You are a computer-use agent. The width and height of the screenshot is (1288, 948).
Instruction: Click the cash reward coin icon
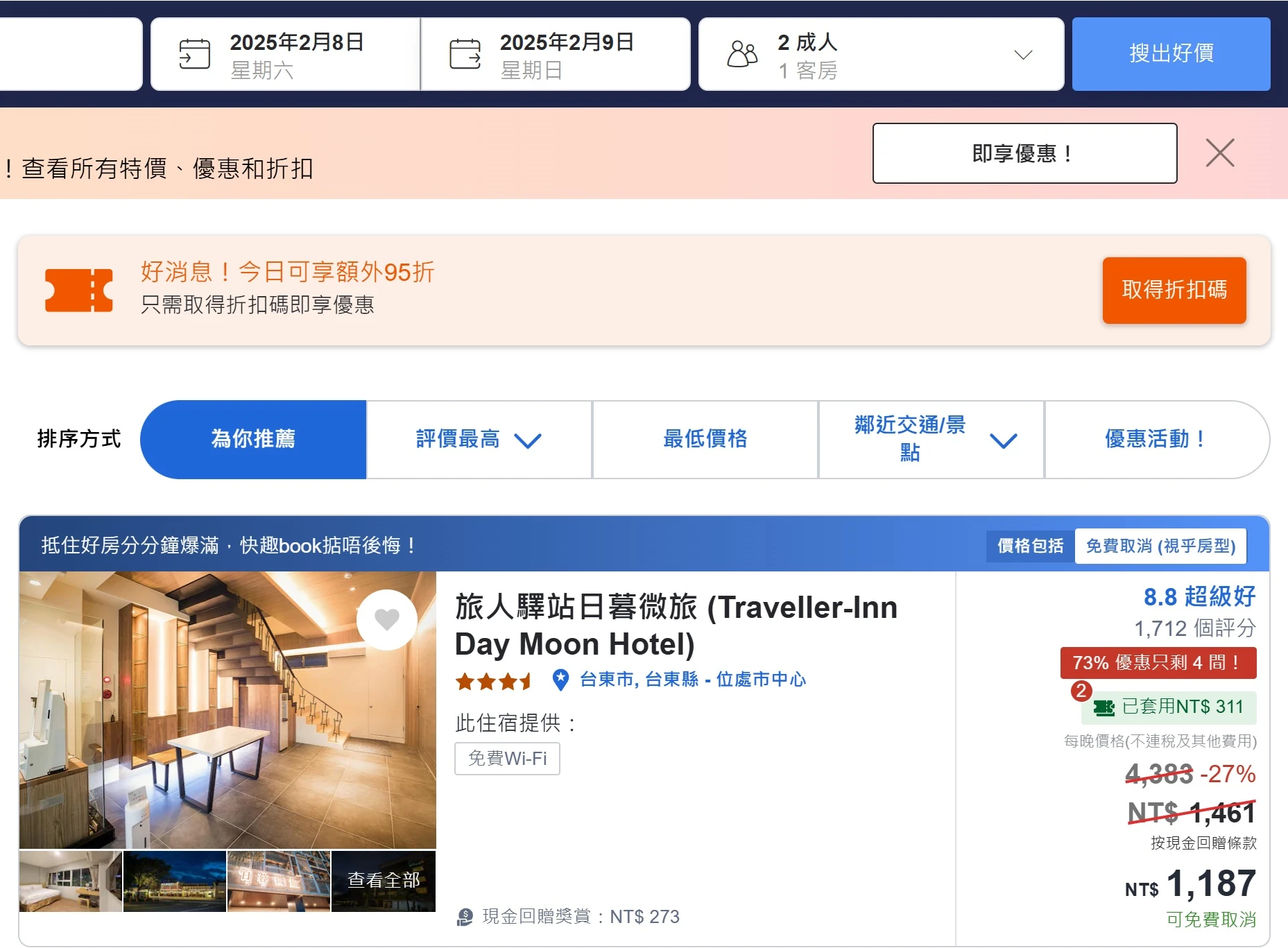(x=465, y=917)
